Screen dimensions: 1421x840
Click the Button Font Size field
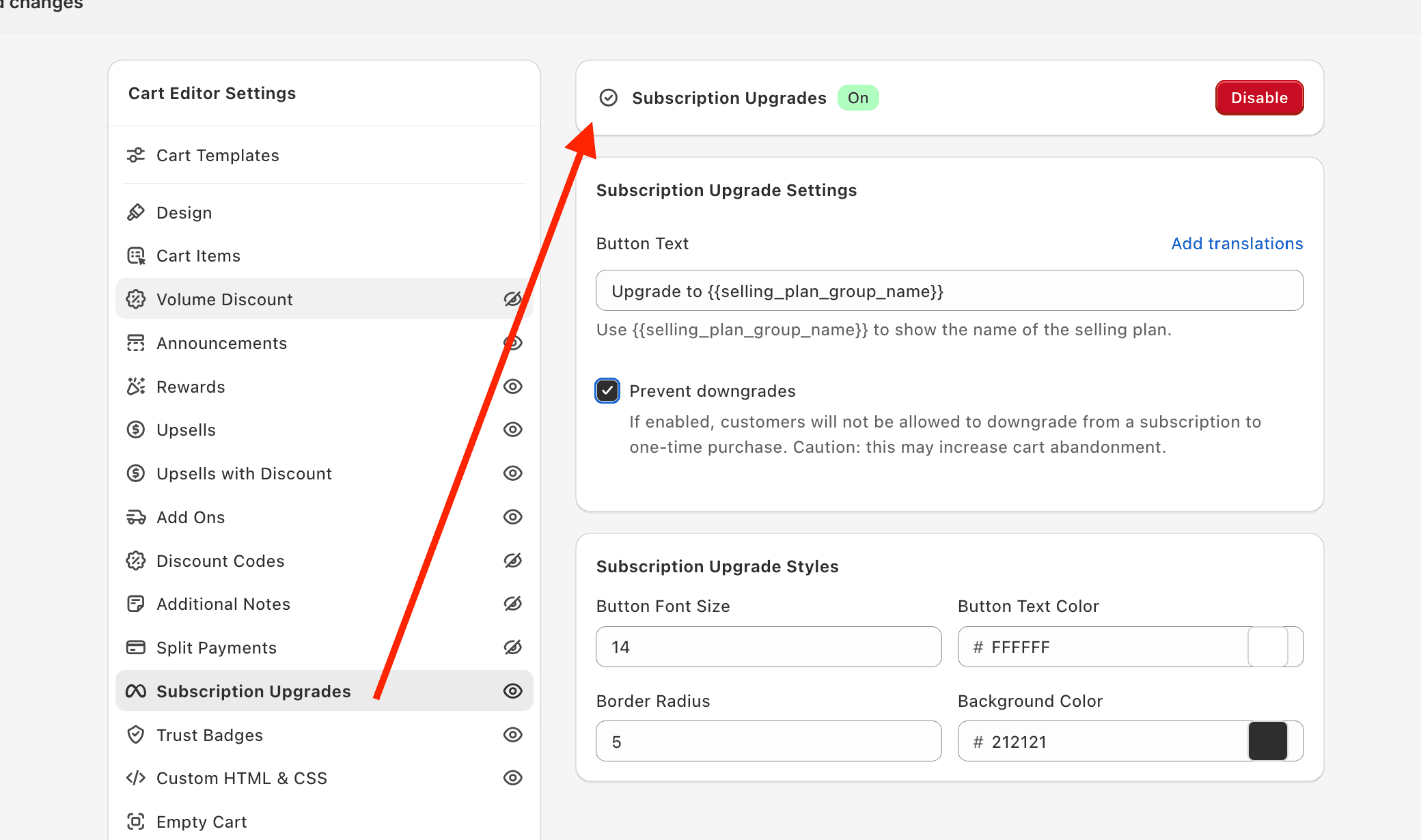pyautogui.click(x=769, y=647)
